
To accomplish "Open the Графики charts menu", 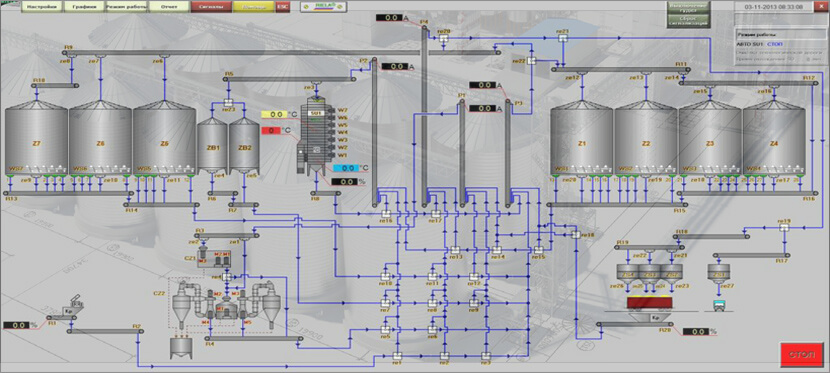I will click(83, 7).
